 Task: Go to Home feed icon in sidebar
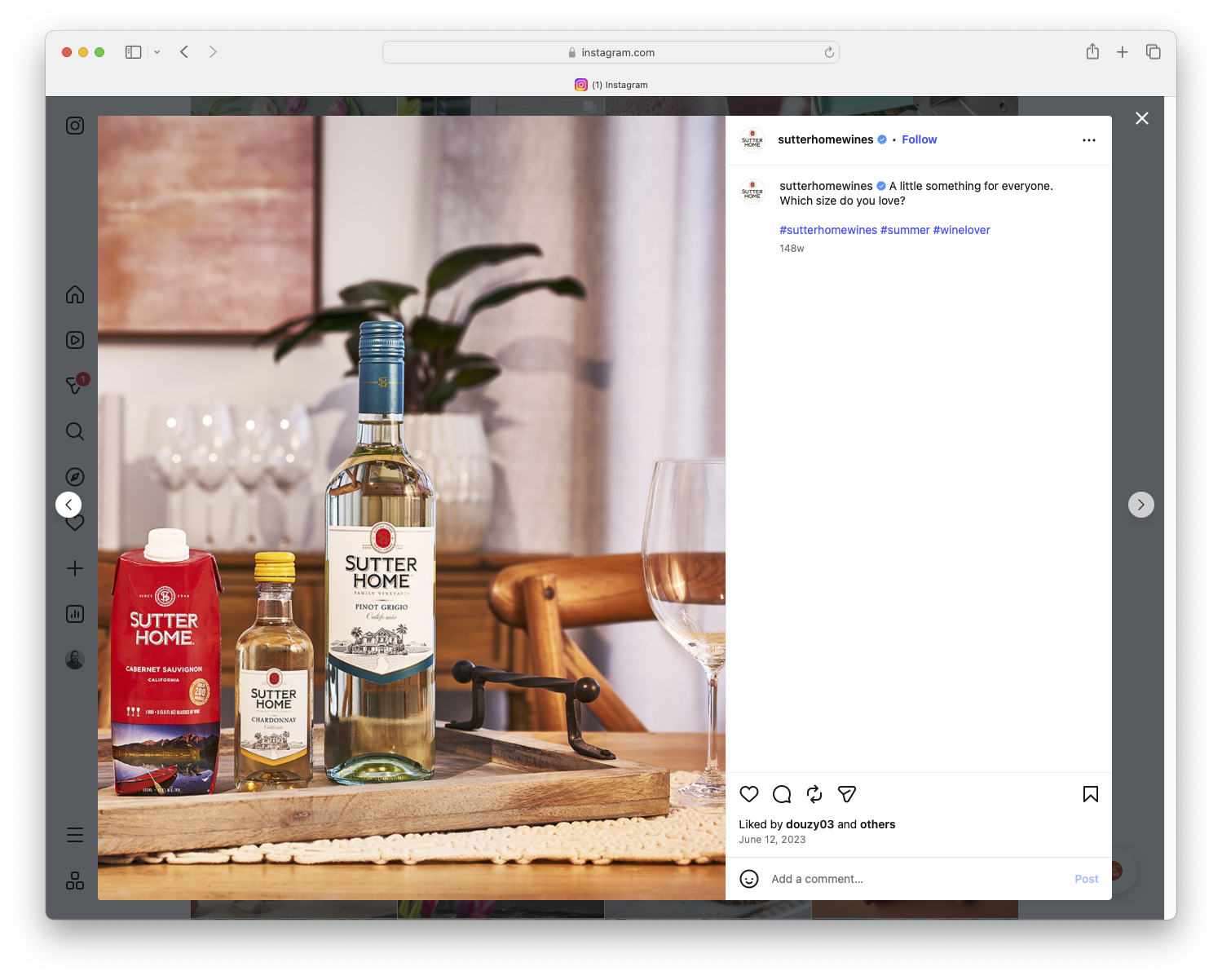pyautogui.click(x=75, y=294)
